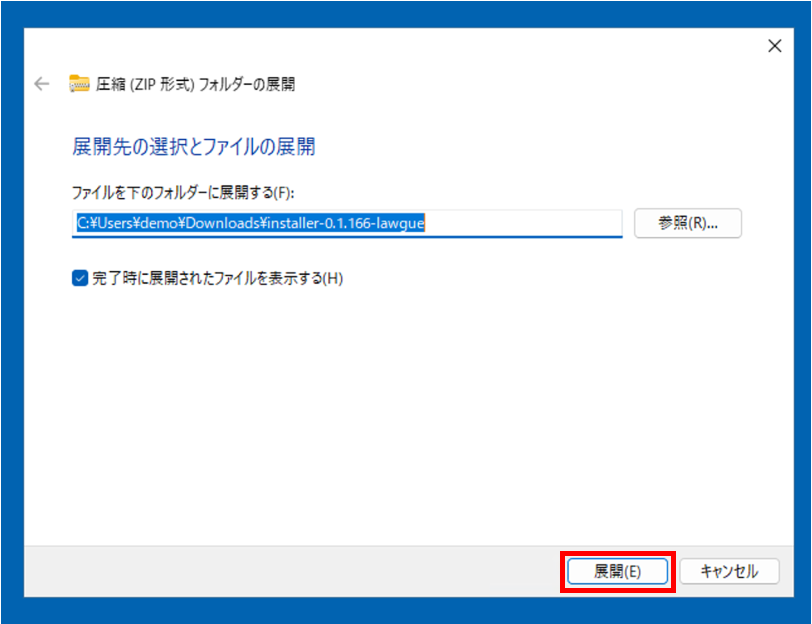Click the キャンセル button
This screenshot has height=624, width=812.
tap(728, 571)
